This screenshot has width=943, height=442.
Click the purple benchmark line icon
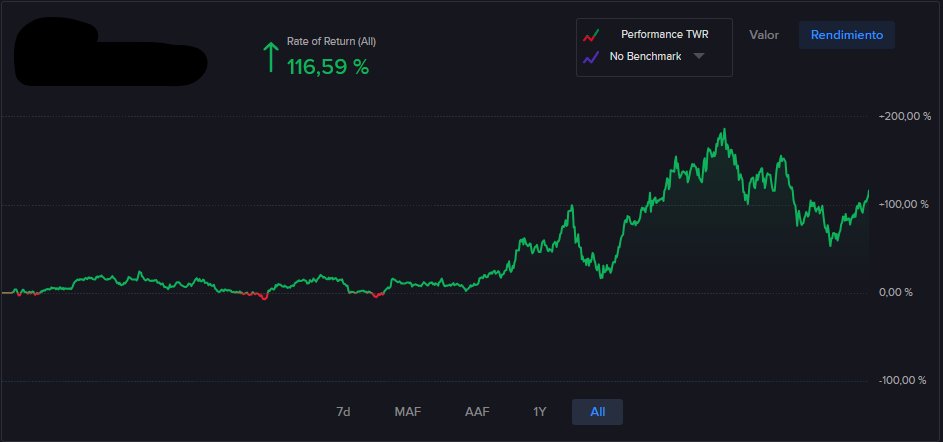591,57
